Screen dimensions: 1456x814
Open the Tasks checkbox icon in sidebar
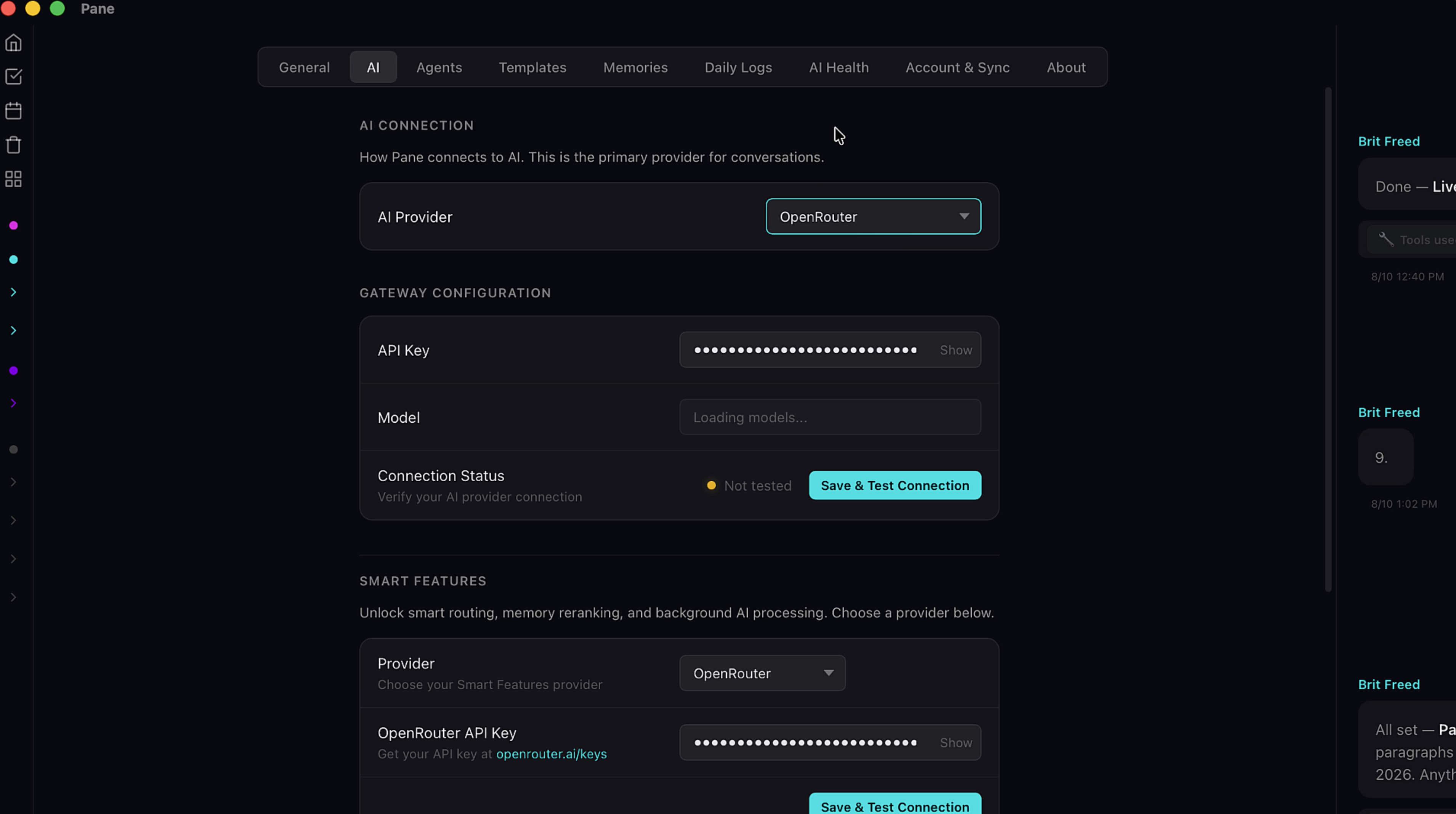coord(14,76)
